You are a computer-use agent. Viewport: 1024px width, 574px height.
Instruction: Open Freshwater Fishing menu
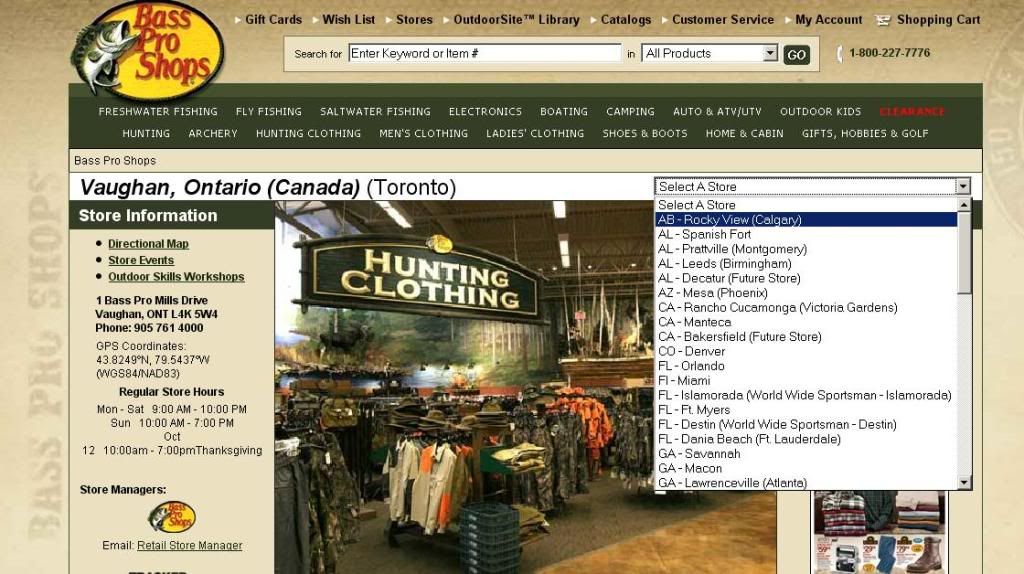click(158, 112)
